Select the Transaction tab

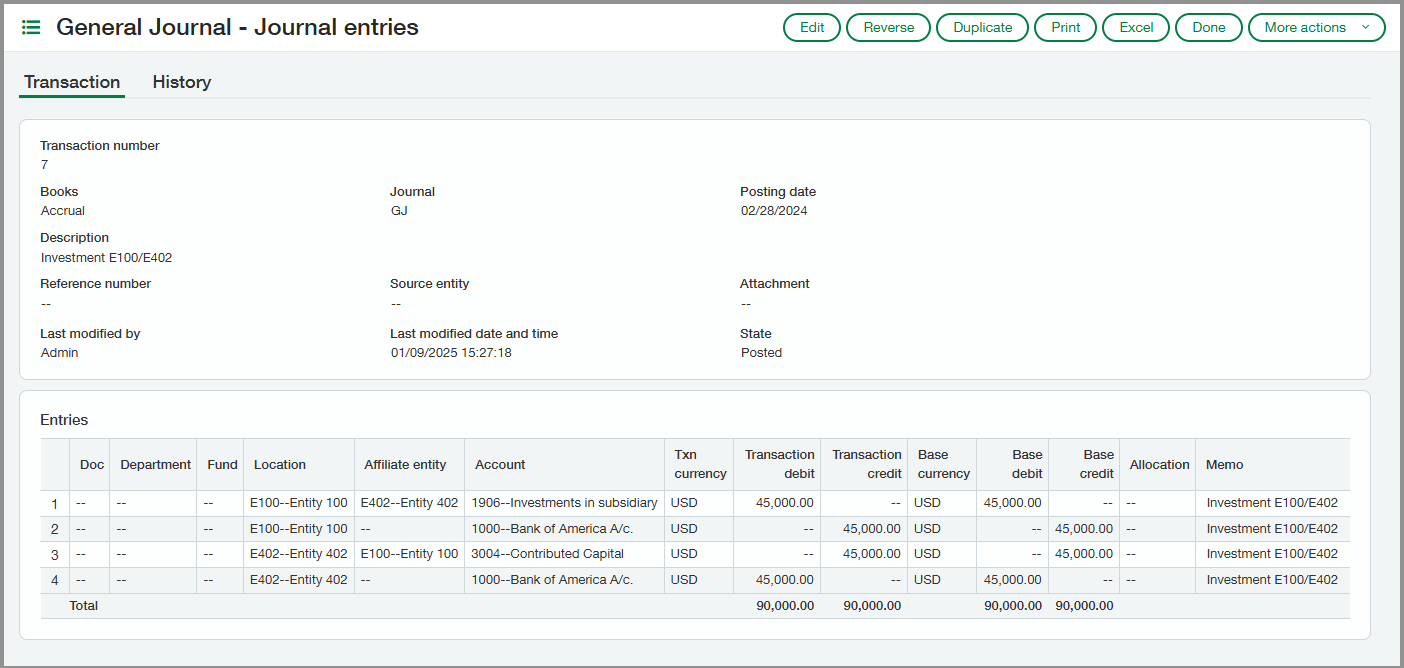72,82
